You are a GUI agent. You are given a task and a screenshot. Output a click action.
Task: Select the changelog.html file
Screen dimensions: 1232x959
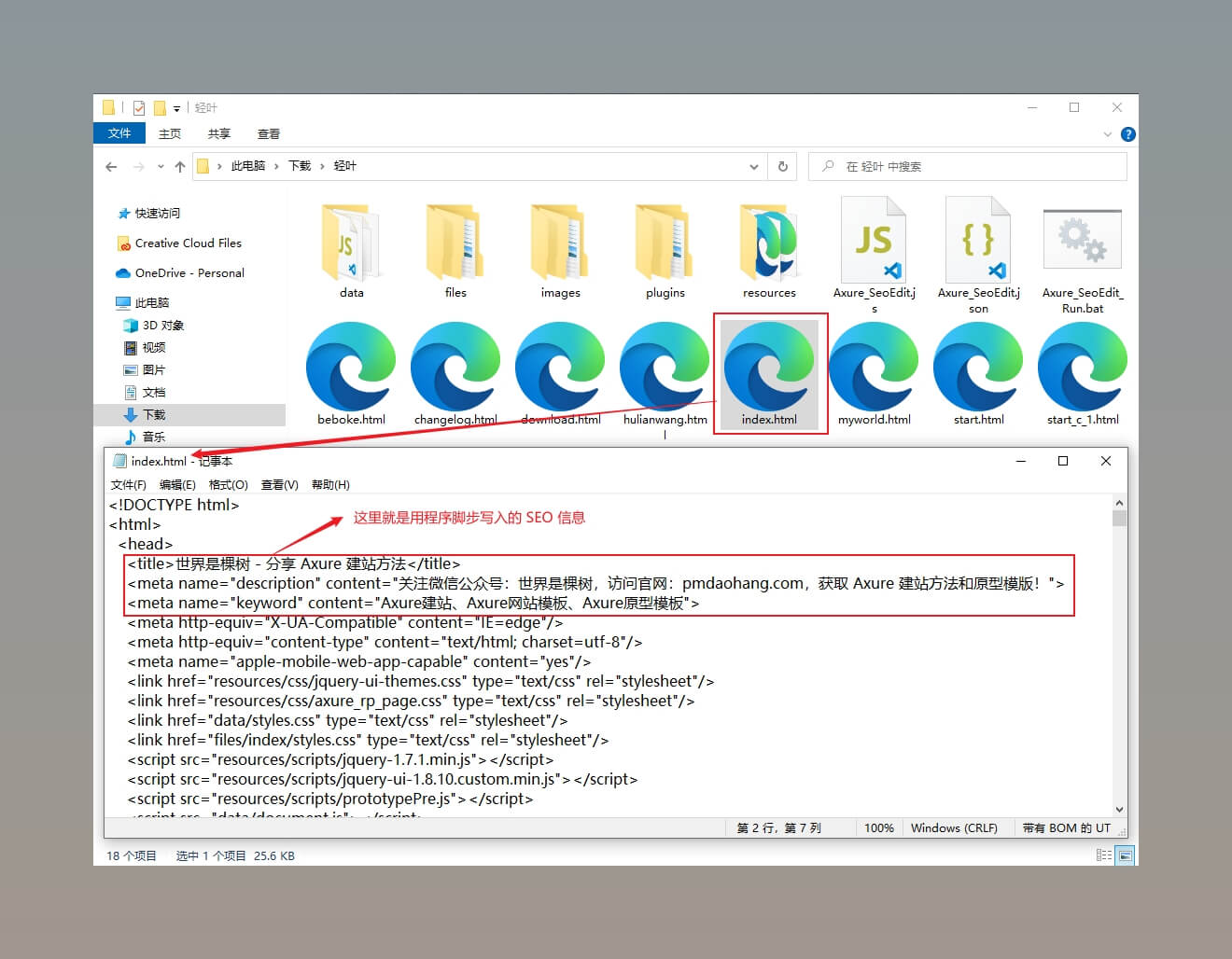click(x=455, y=373)
